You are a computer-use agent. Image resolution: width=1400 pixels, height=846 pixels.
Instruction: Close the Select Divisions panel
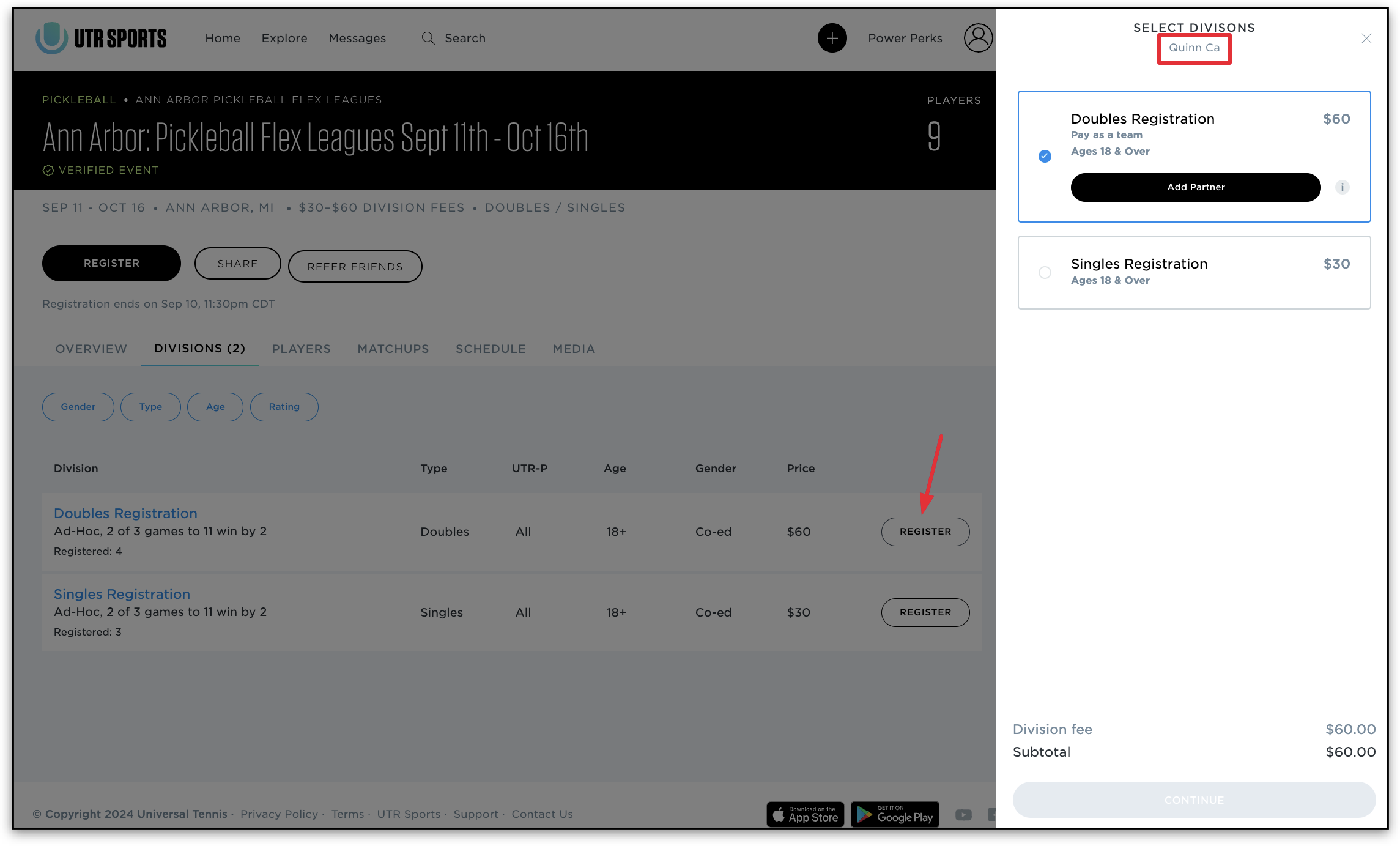[1366, 39]
